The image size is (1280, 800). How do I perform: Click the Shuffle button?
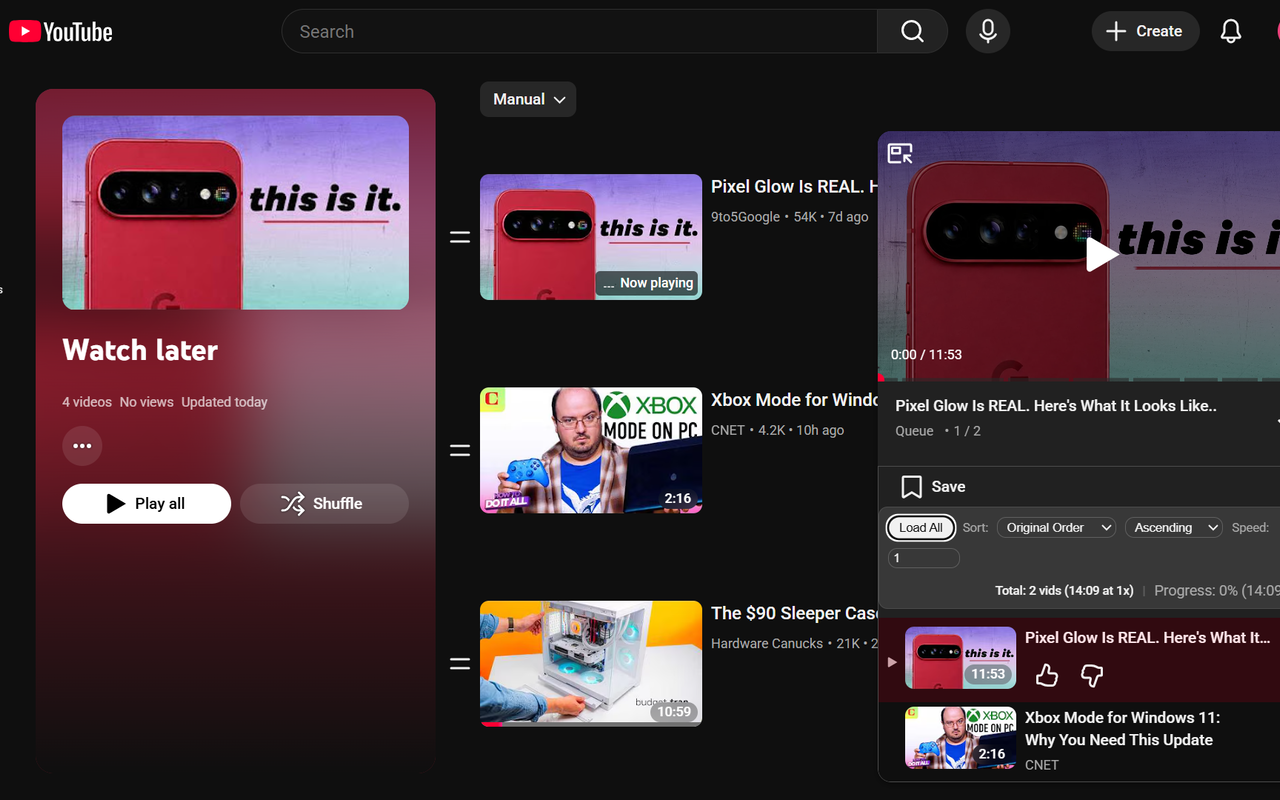[324, 503]
